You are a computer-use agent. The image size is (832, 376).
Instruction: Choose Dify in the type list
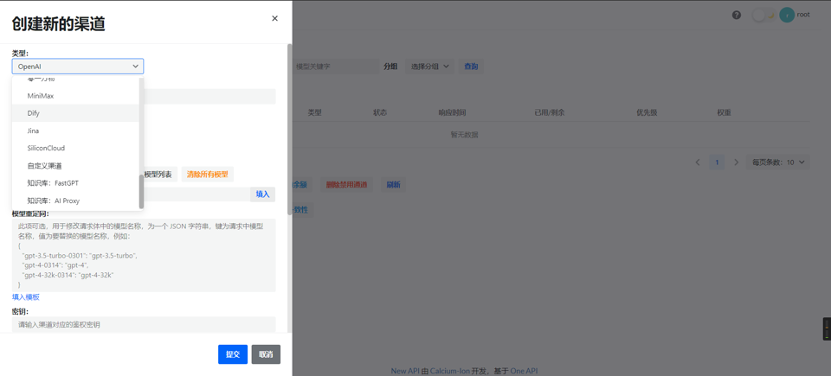(x=75, y=113)
